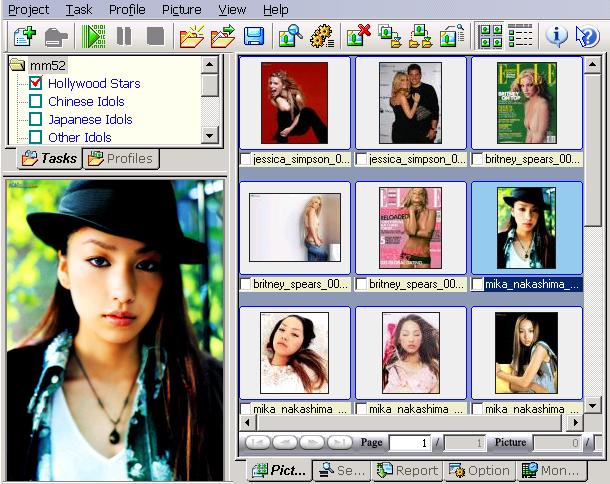Screen dimensions: 610x484
Task: Open settings via the gears icon
Action: (322, 36)
